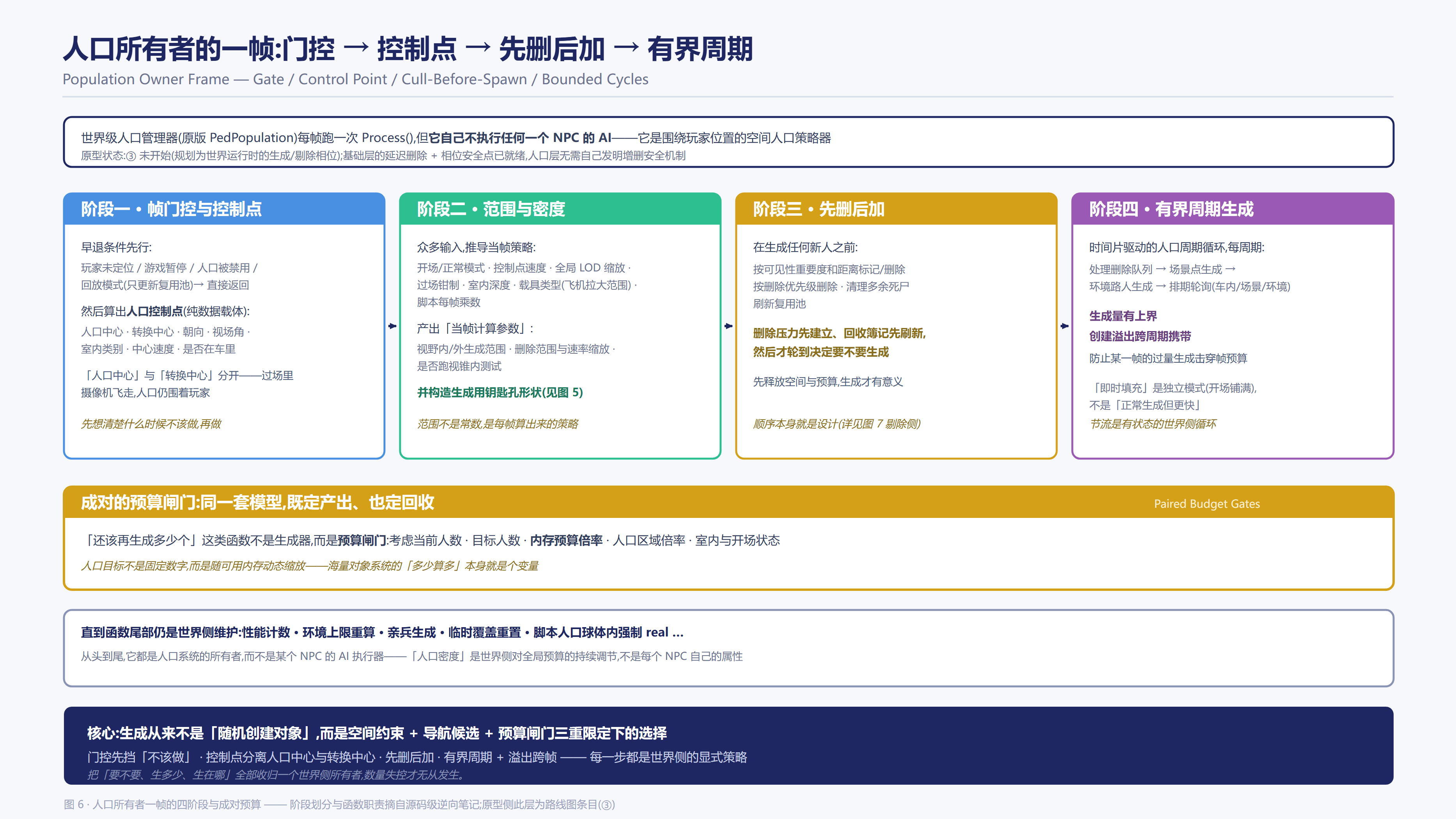Click the italic line 把「要不要、生多少、生在哪」
This screenshot has height=819, width=1456.
click(276, 775)
